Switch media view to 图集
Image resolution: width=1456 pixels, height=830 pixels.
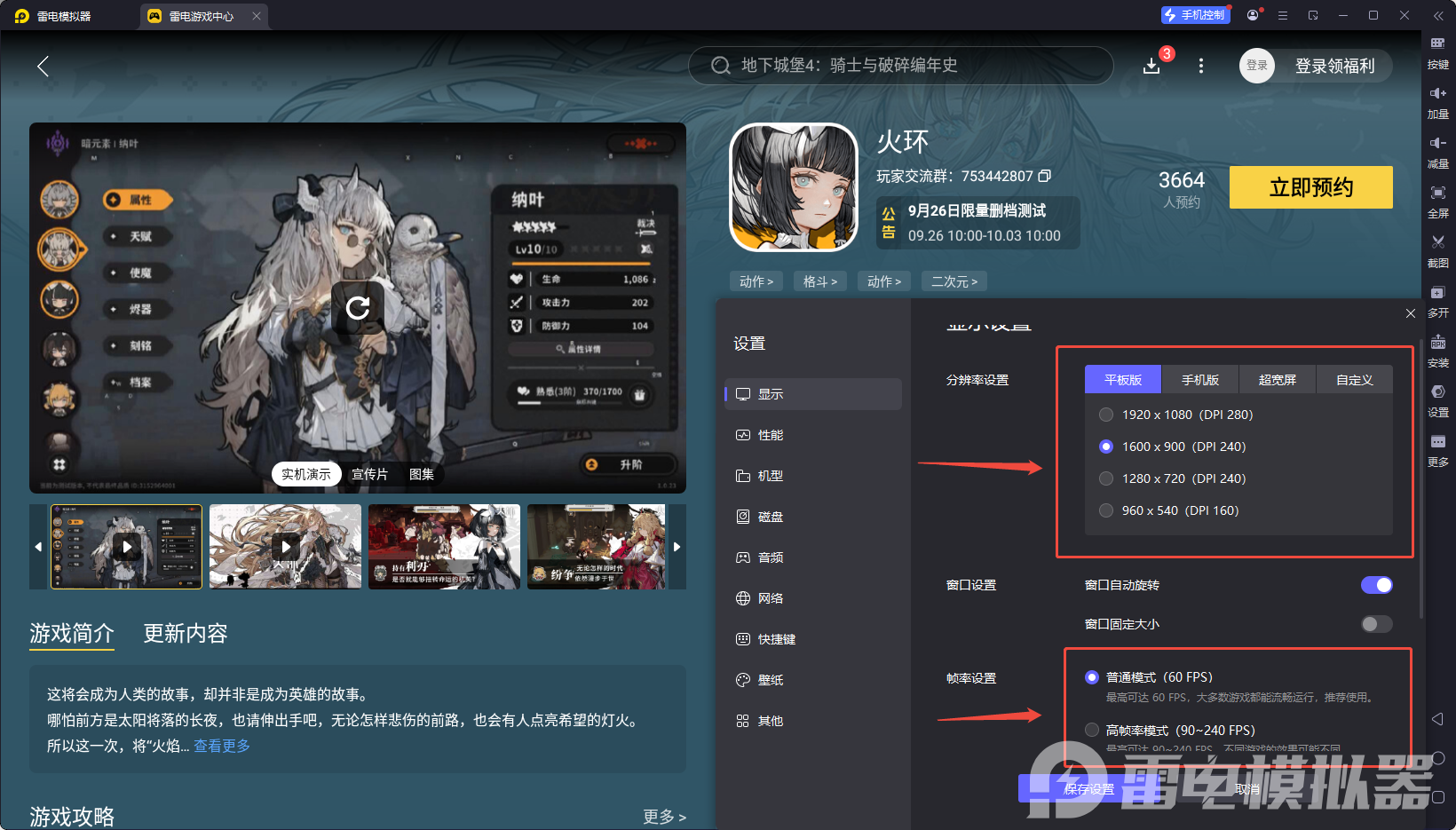[x=422, y=474]
